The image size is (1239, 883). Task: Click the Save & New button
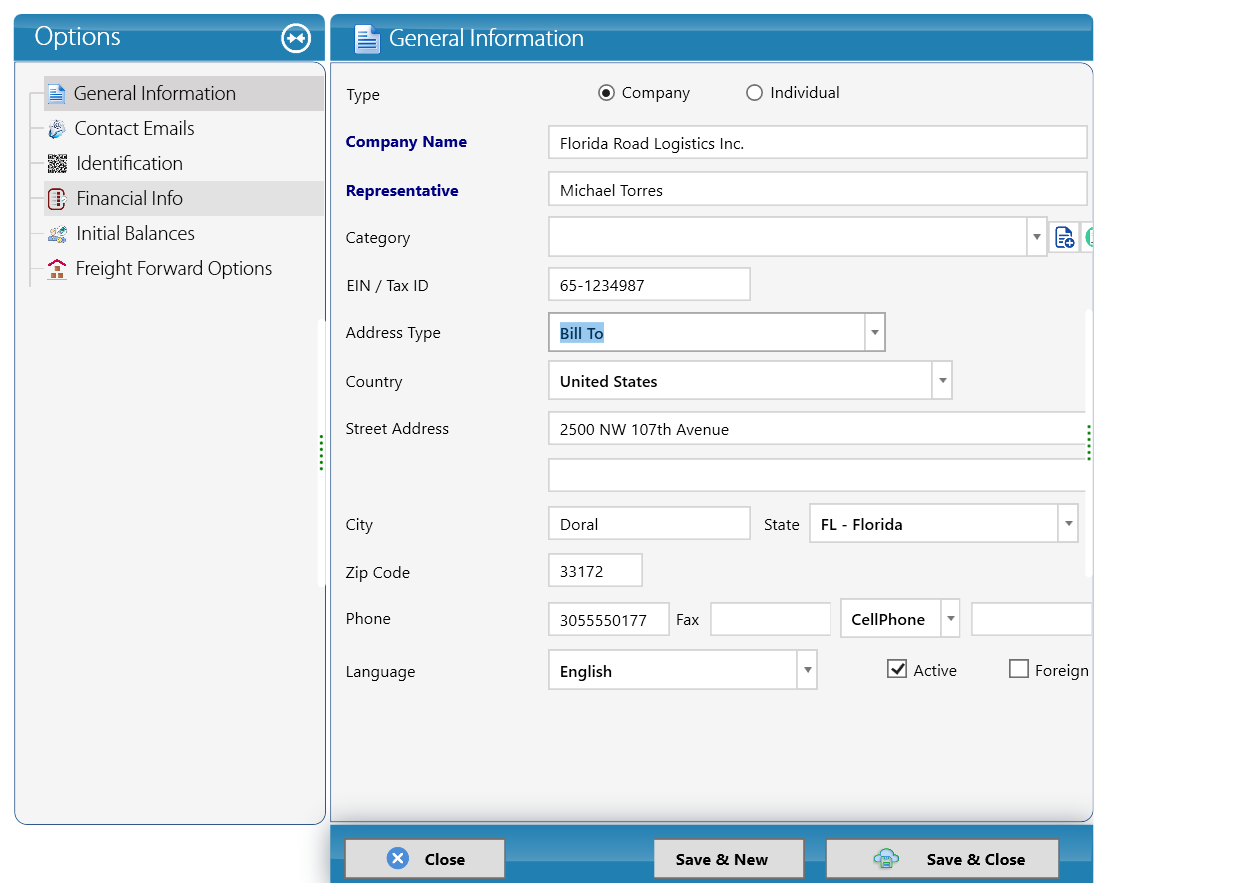click(x=729, y=859)
